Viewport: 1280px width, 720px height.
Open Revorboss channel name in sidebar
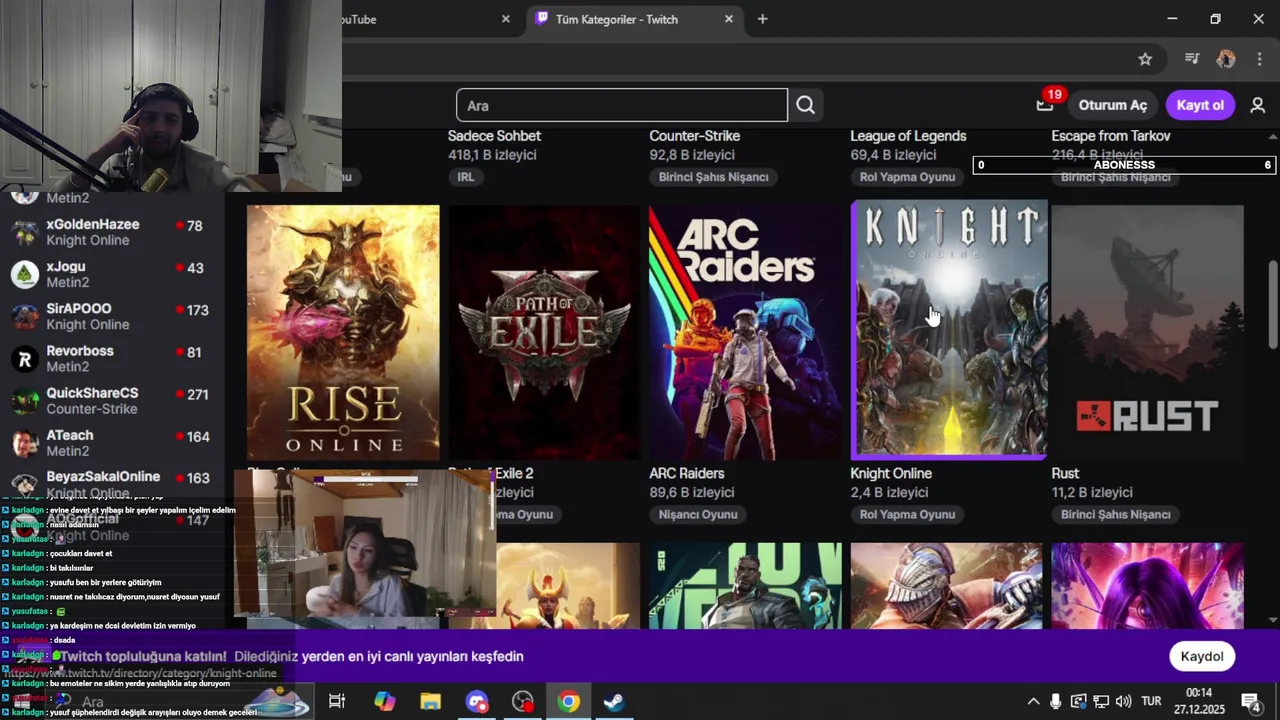click(x=80, y=351)
